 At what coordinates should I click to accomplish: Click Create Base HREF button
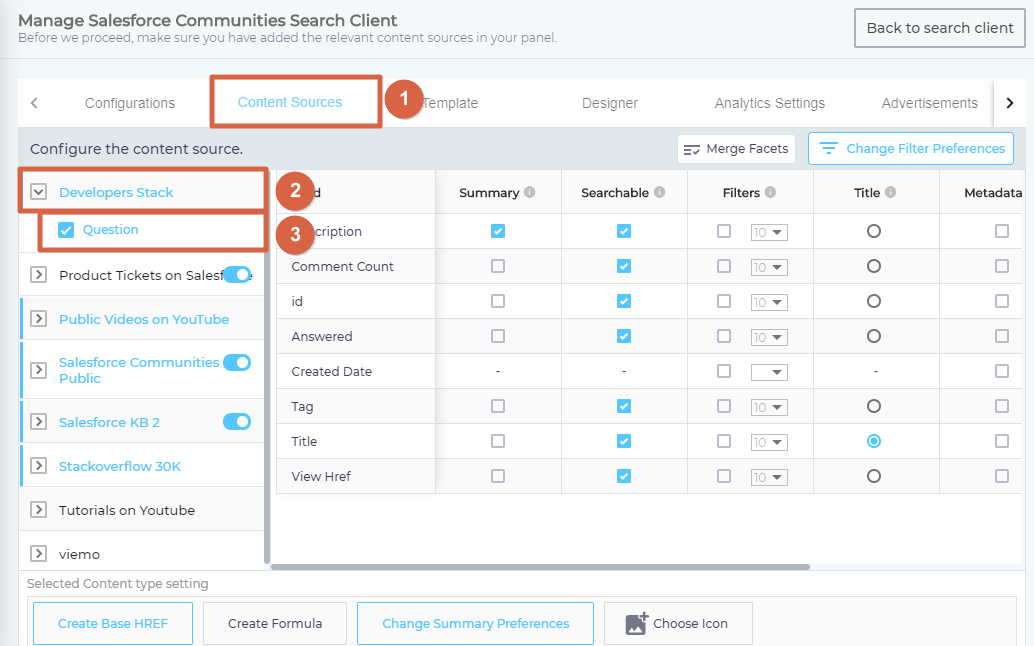tap(113, 623)
